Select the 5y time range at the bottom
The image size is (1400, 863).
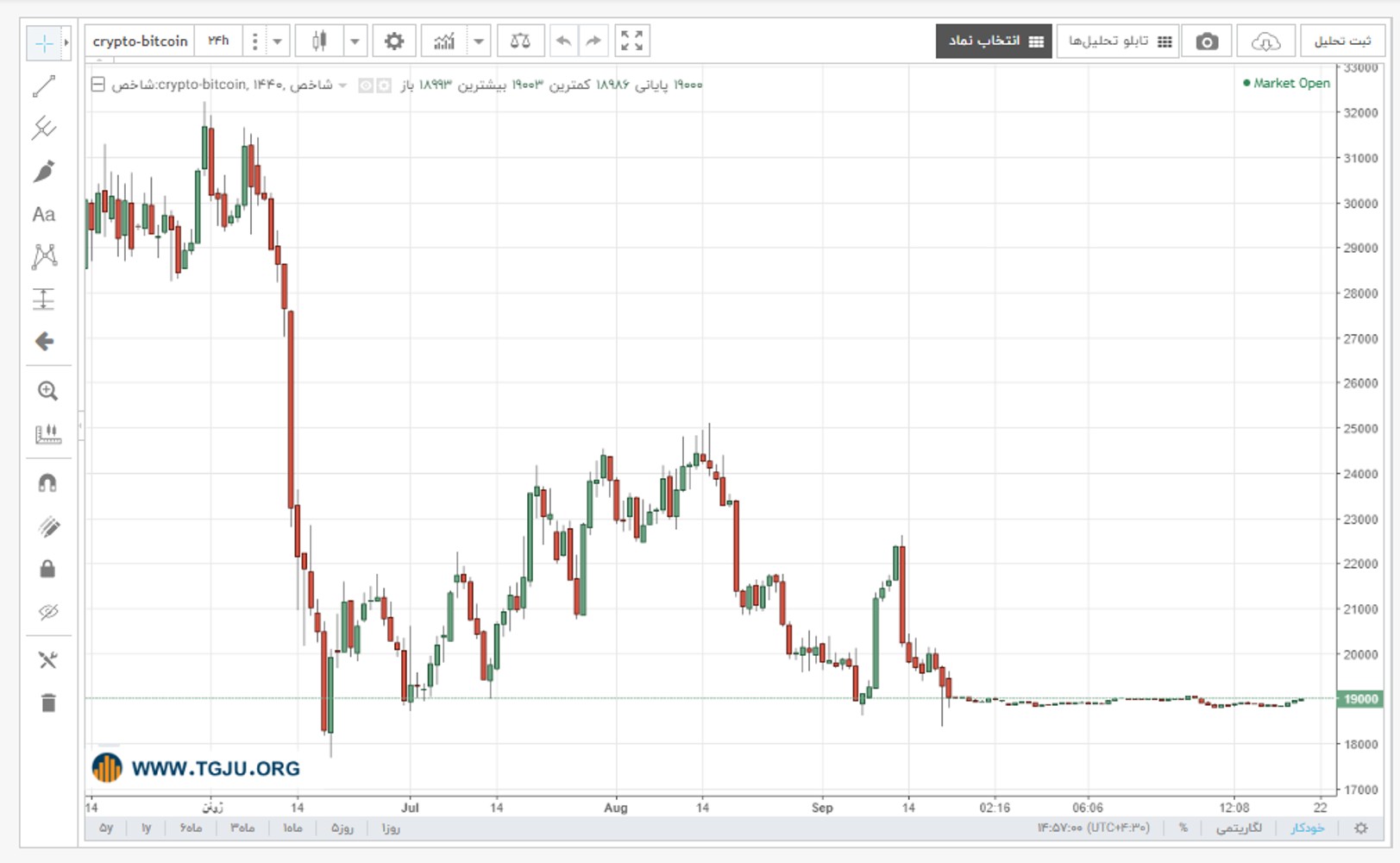[106, 828]
